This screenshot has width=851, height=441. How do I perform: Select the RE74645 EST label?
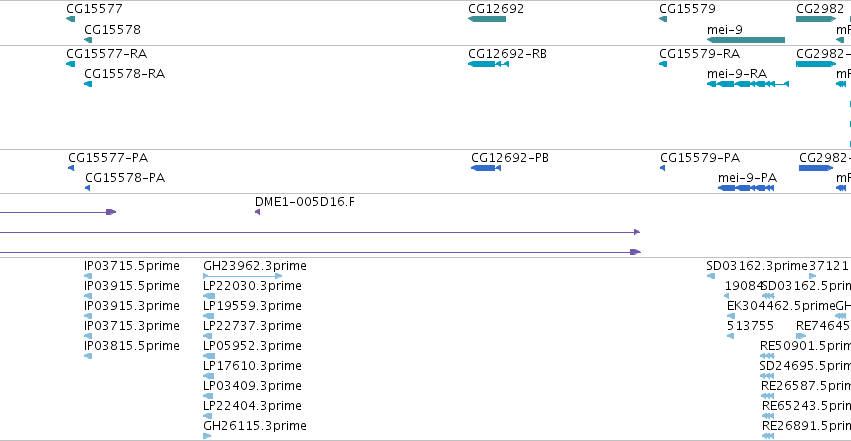click(823, 326)
